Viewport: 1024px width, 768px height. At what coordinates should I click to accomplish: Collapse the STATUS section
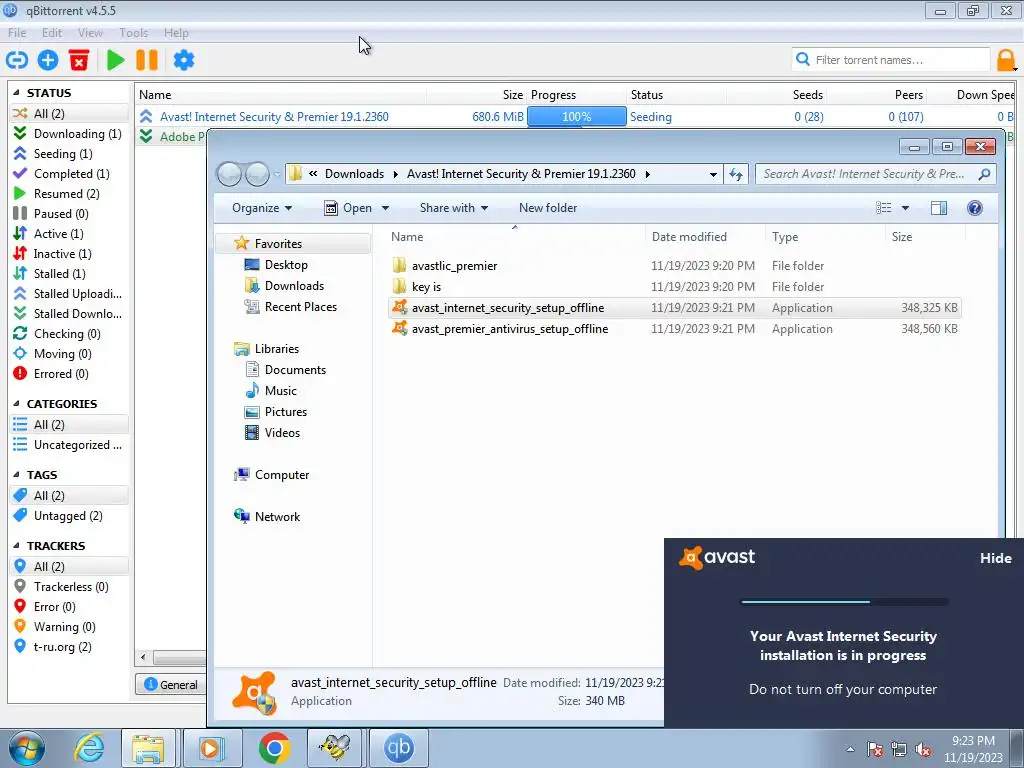click(x=16, y=93)
